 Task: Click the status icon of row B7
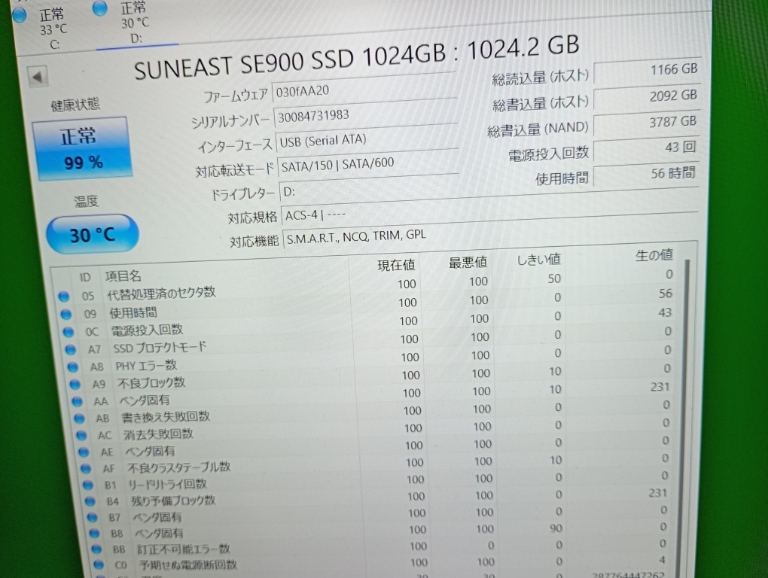pyautogui.click(x=92, y=518)
